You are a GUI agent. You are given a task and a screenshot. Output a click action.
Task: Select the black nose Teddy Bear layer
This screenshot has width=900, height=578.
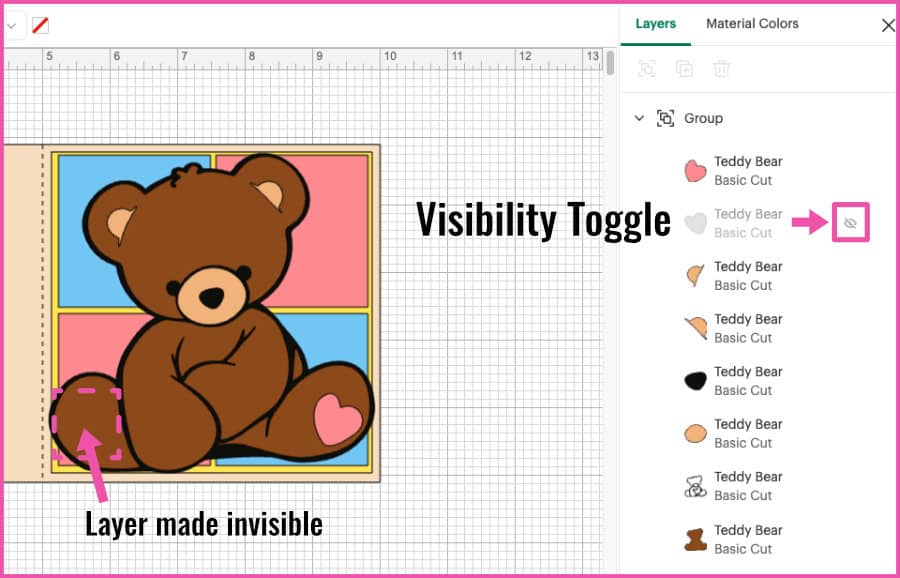tap(758, 381)
